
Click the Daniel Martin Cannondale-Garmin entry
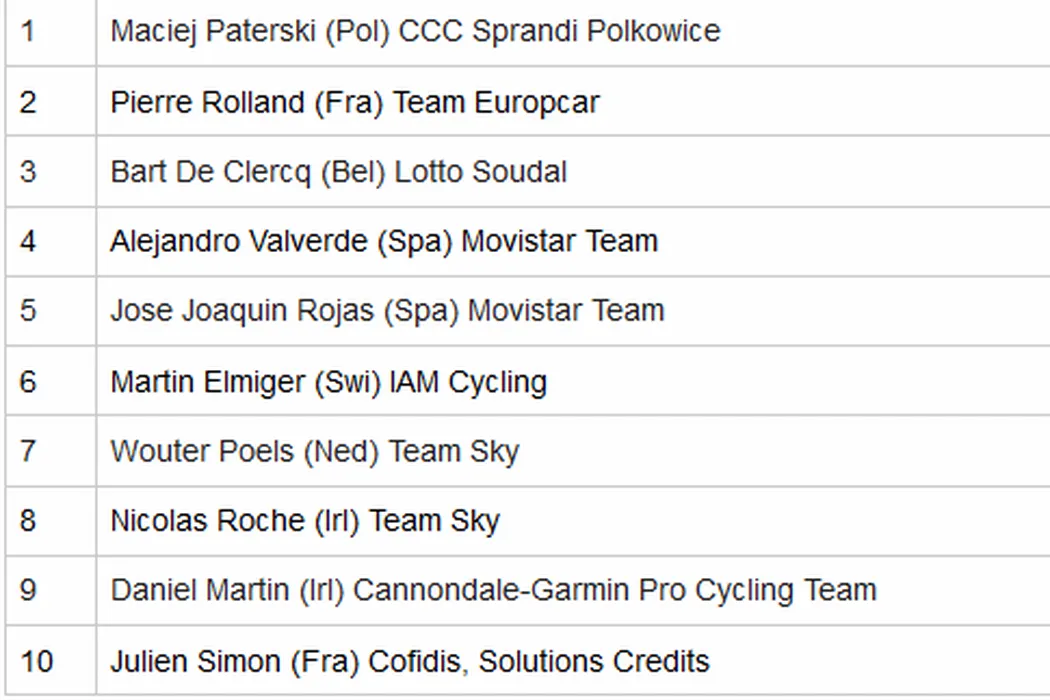point(493,590)
